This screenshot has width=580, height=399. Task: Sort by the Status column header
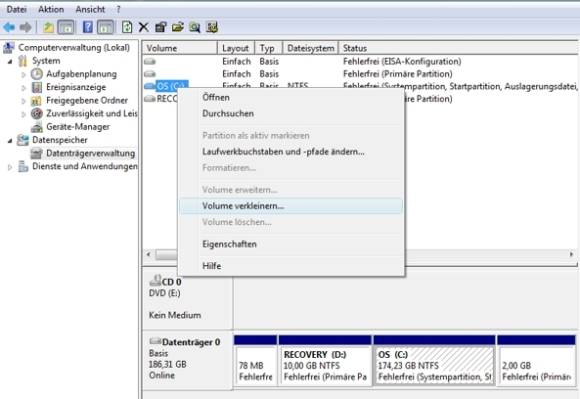459,48
